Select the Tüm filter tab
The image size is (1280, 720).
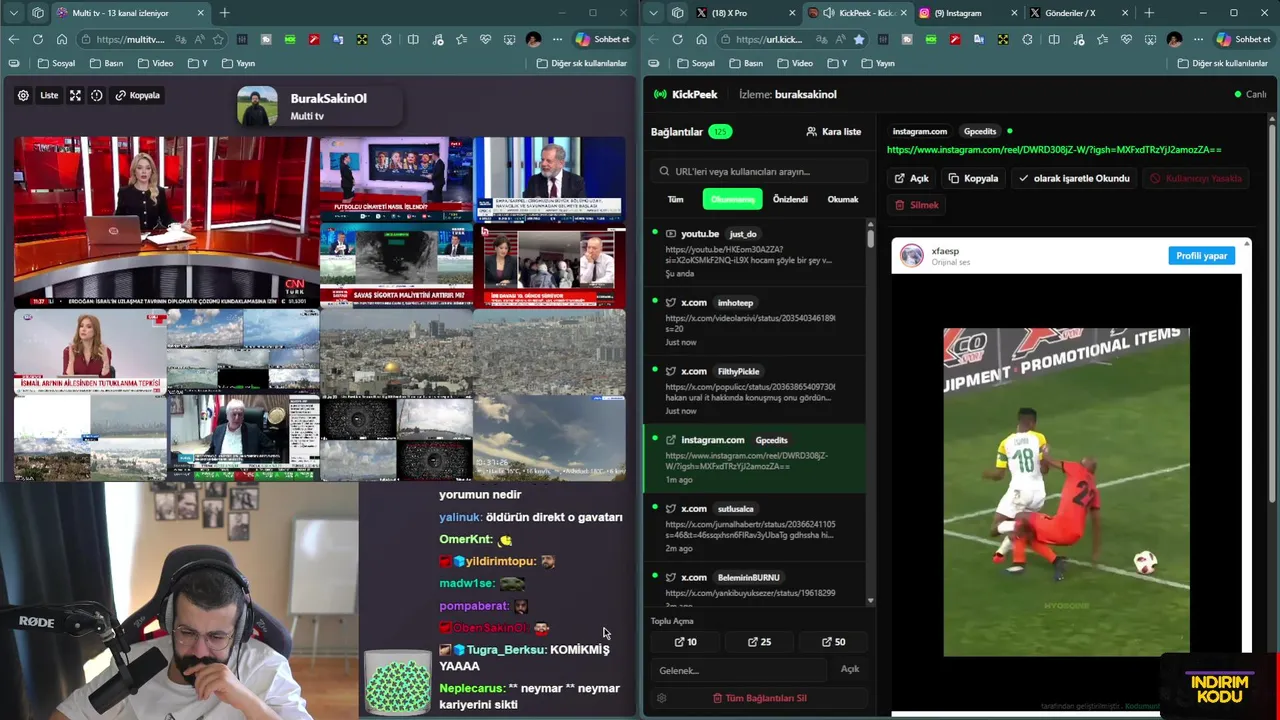click(676, 199)
